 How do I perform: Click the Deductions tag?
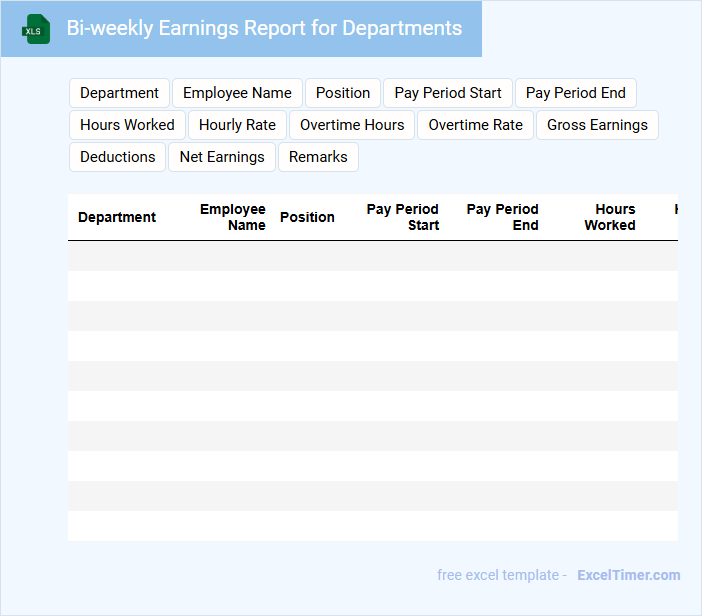(x=118, y=157)
